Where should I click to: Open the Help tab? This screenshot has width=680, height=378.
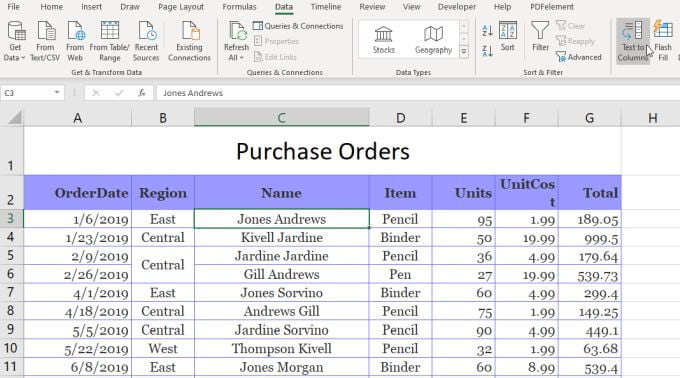[502, 7]
